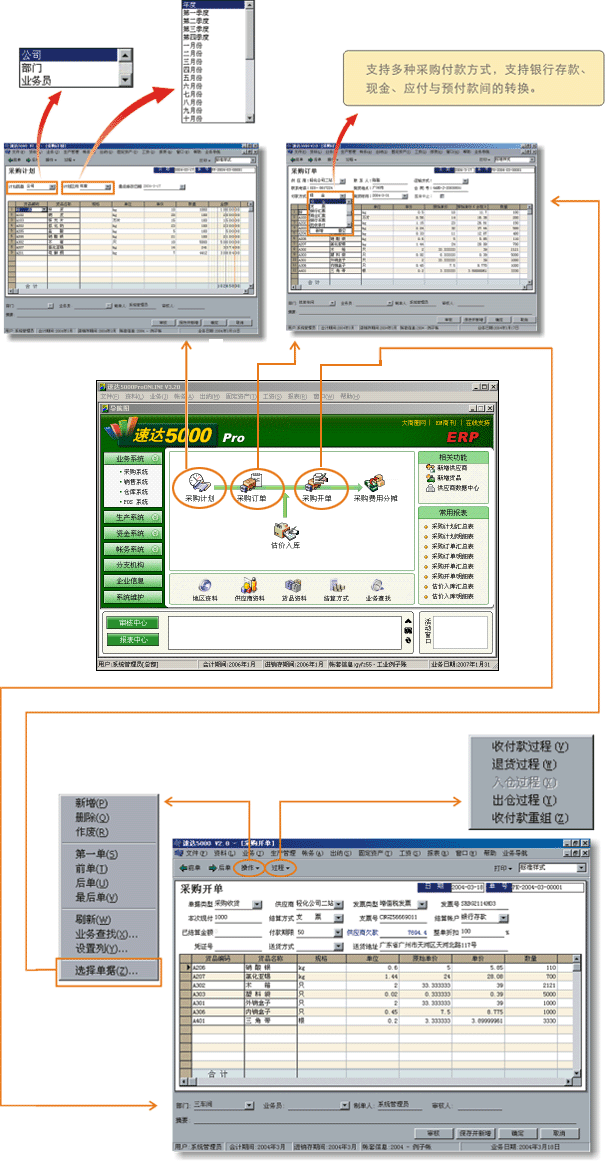Open 供应商资料 icon
The image size is (605, 1161).
click(x=249, y=587)
